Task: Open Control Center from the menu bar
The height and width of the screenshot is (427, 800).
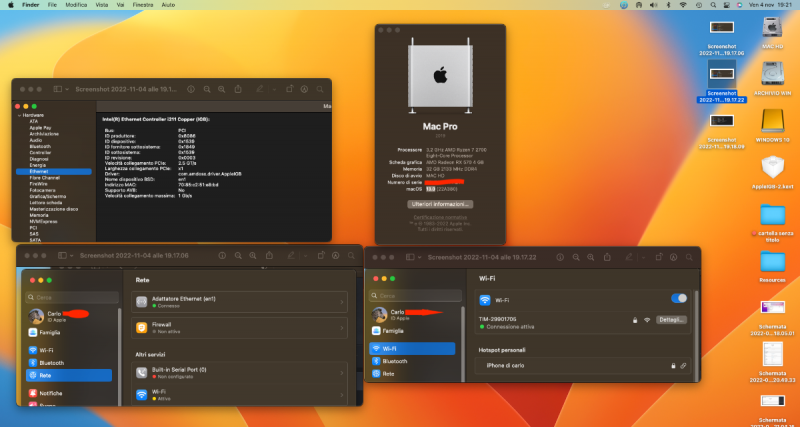Action: [x=727, y=5]
